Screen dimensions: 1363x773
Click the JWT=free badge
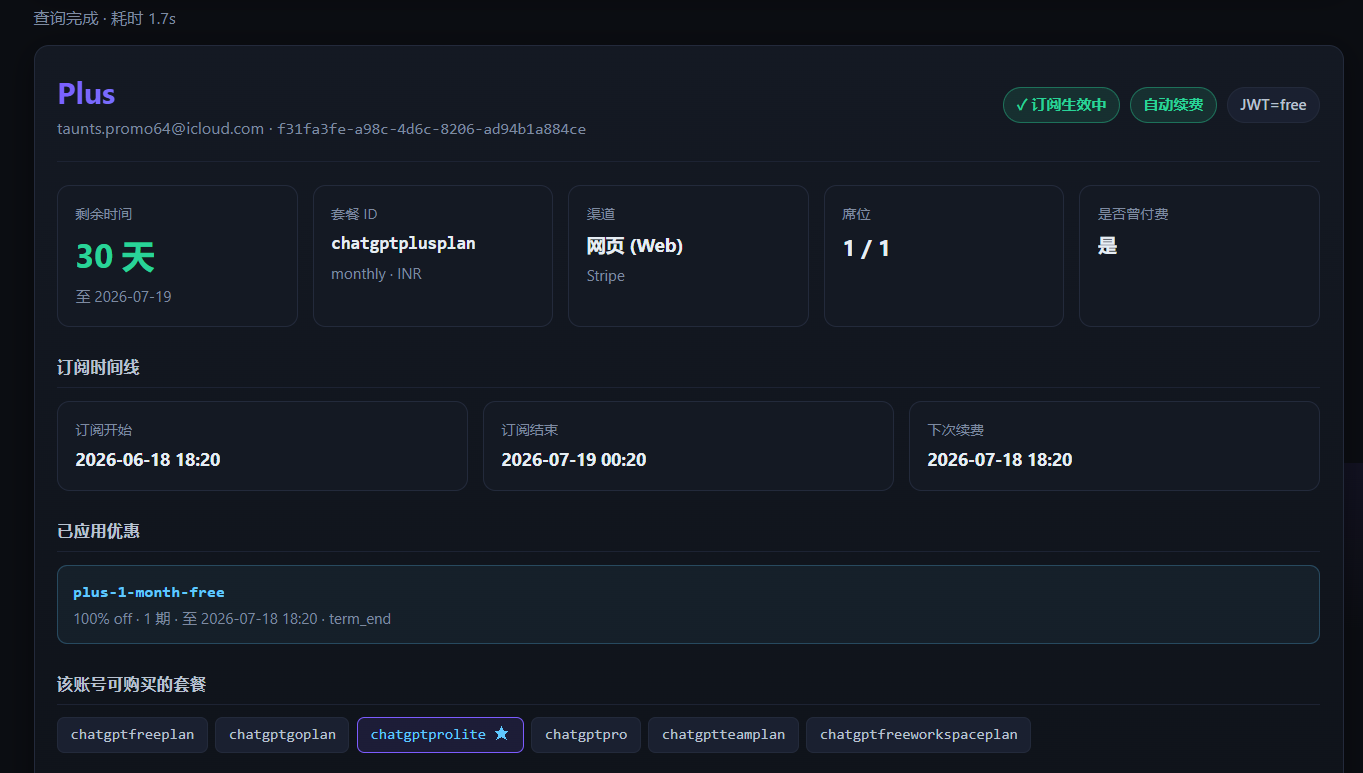tap(1273, 105)
